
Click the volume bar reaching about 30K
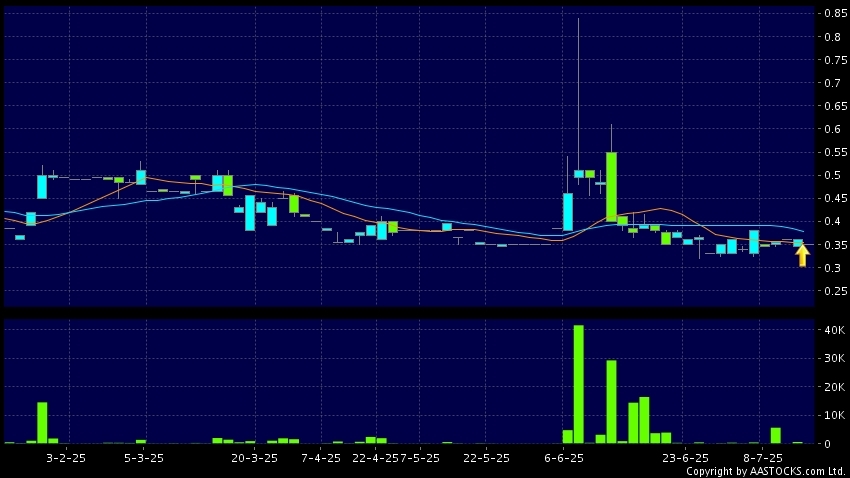(x=611, y=402)
